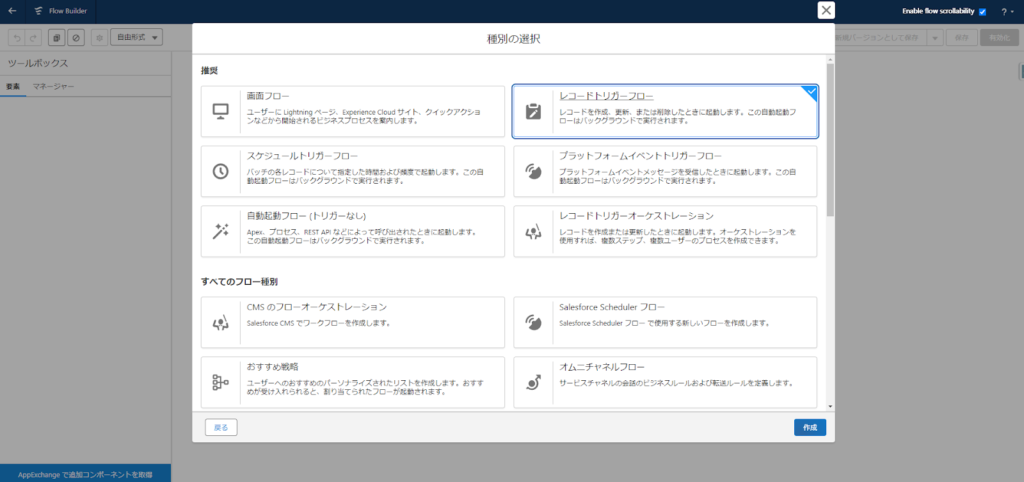Choose the 自動起動フロー magic wand icon
The width and height of the screenshot is (1024, 482).
221,231
